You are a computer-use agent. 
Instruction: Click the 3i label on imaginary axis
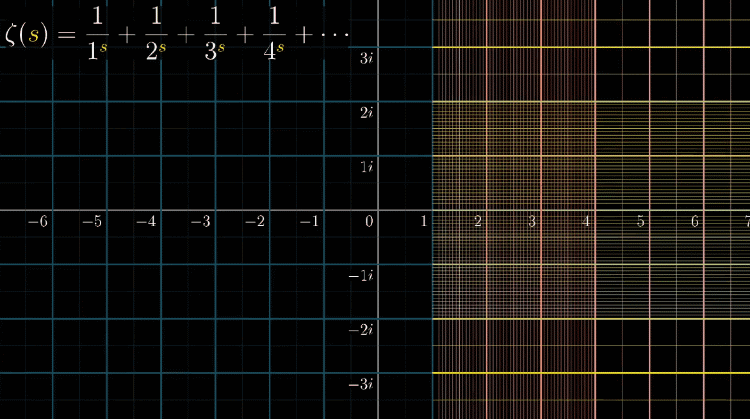click(367, 58)
